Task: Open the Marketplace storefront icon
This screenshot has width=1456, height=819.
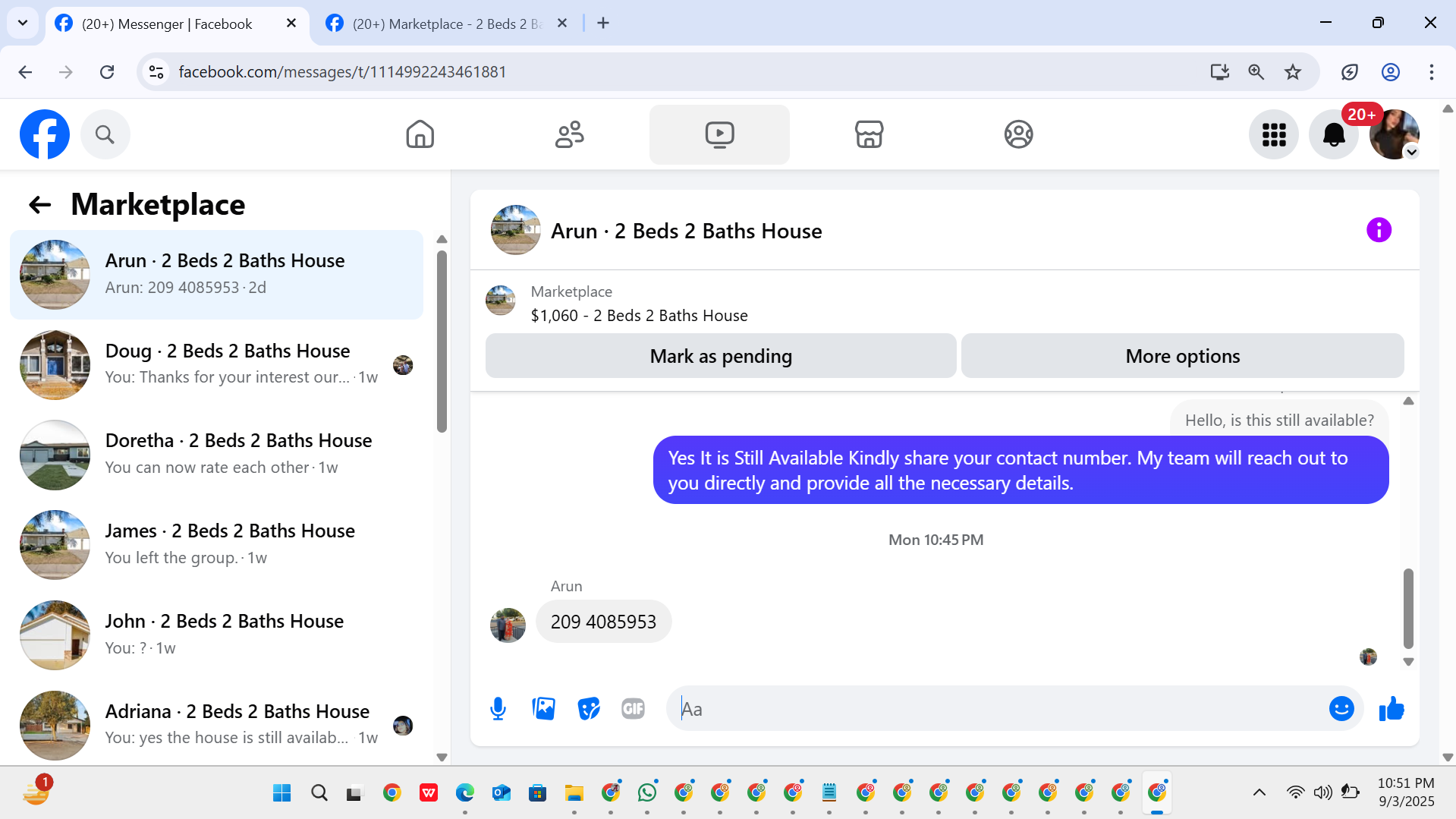Action: [x=869, y=134]
